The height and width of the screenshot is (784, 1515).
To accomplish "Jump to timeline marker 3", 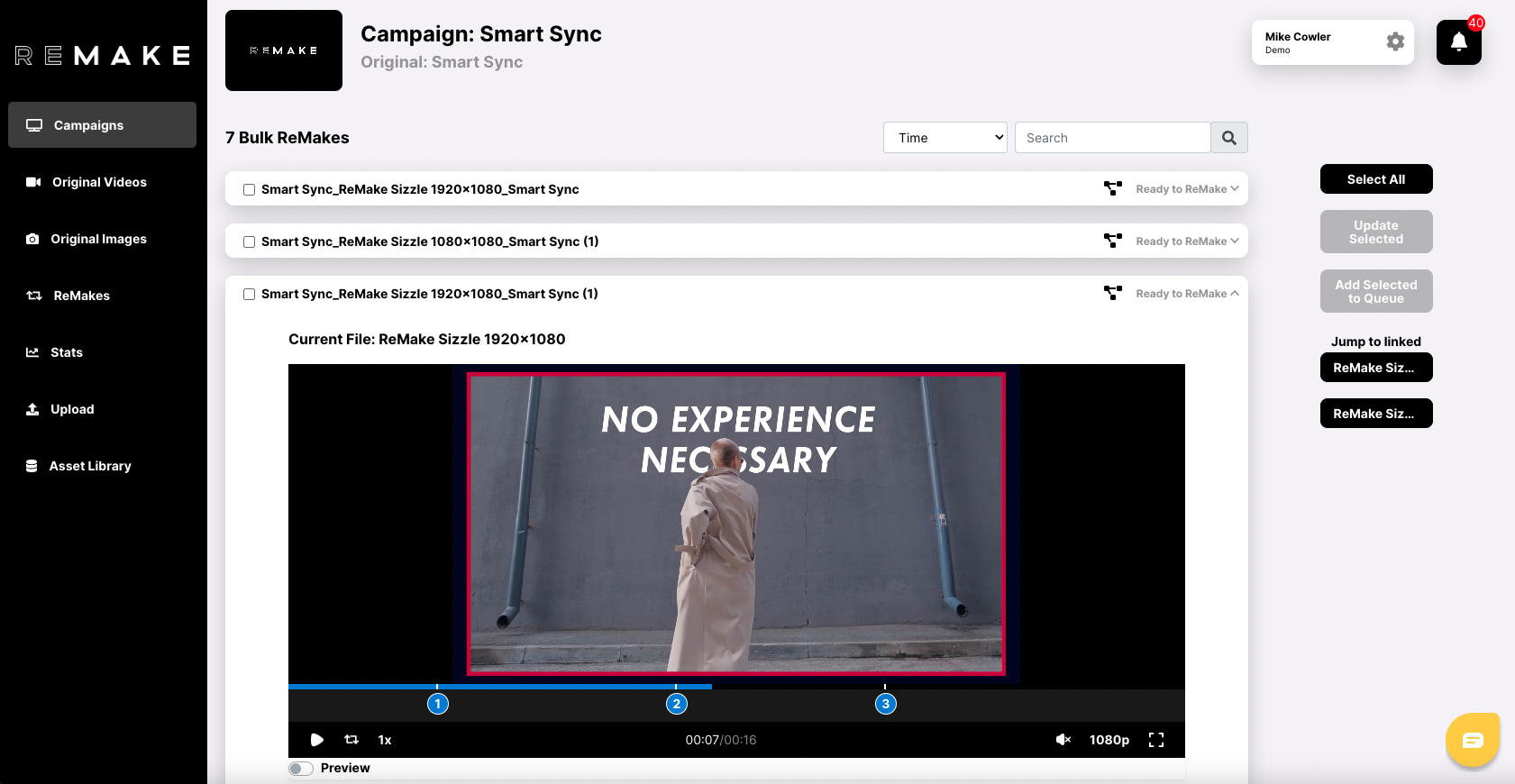I will [x=886, y=704].
